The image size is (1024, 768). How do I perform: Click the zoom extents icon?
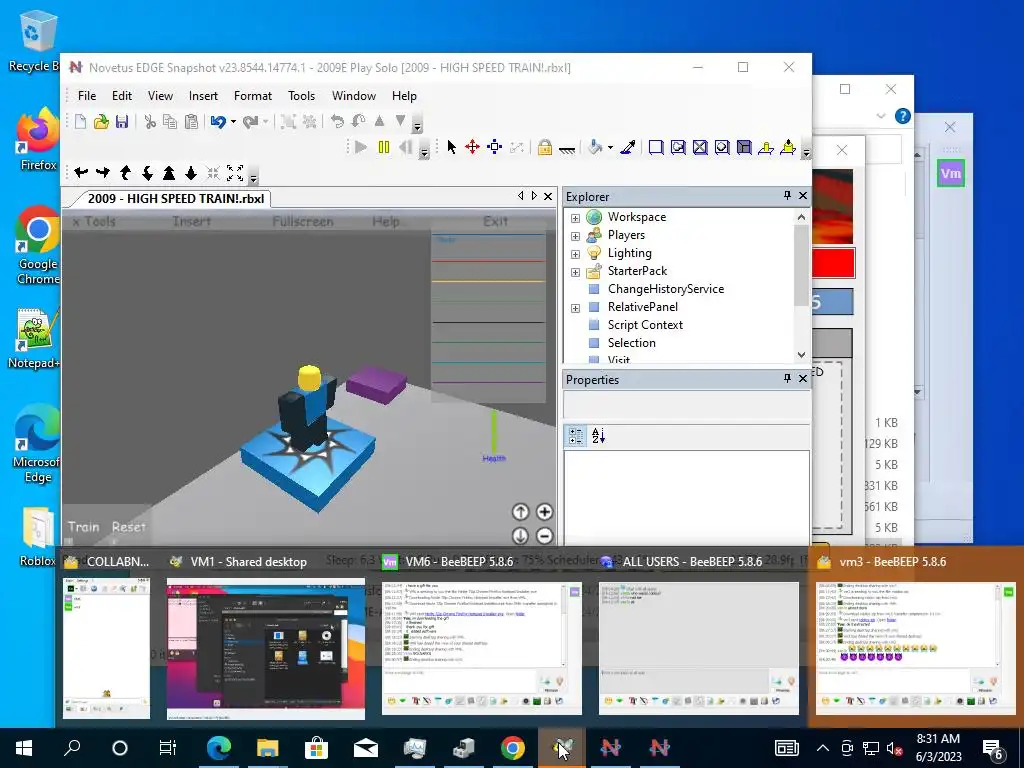pos(235,172)
